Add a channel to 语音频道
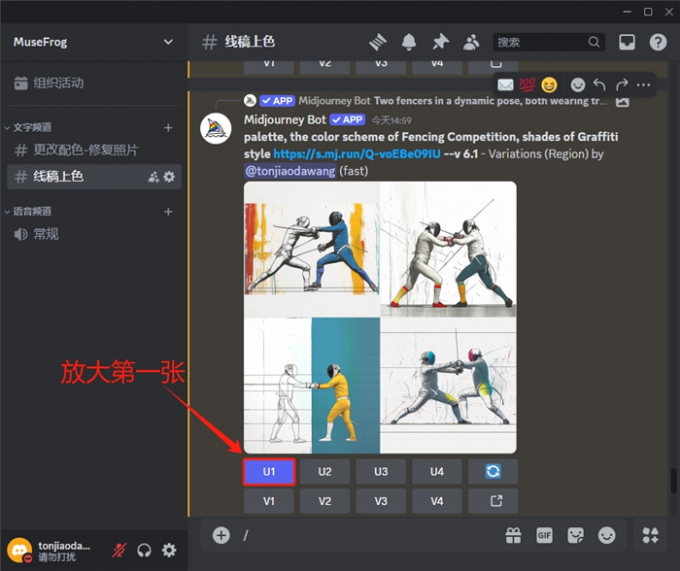The image size is (680, 571). 168,212
